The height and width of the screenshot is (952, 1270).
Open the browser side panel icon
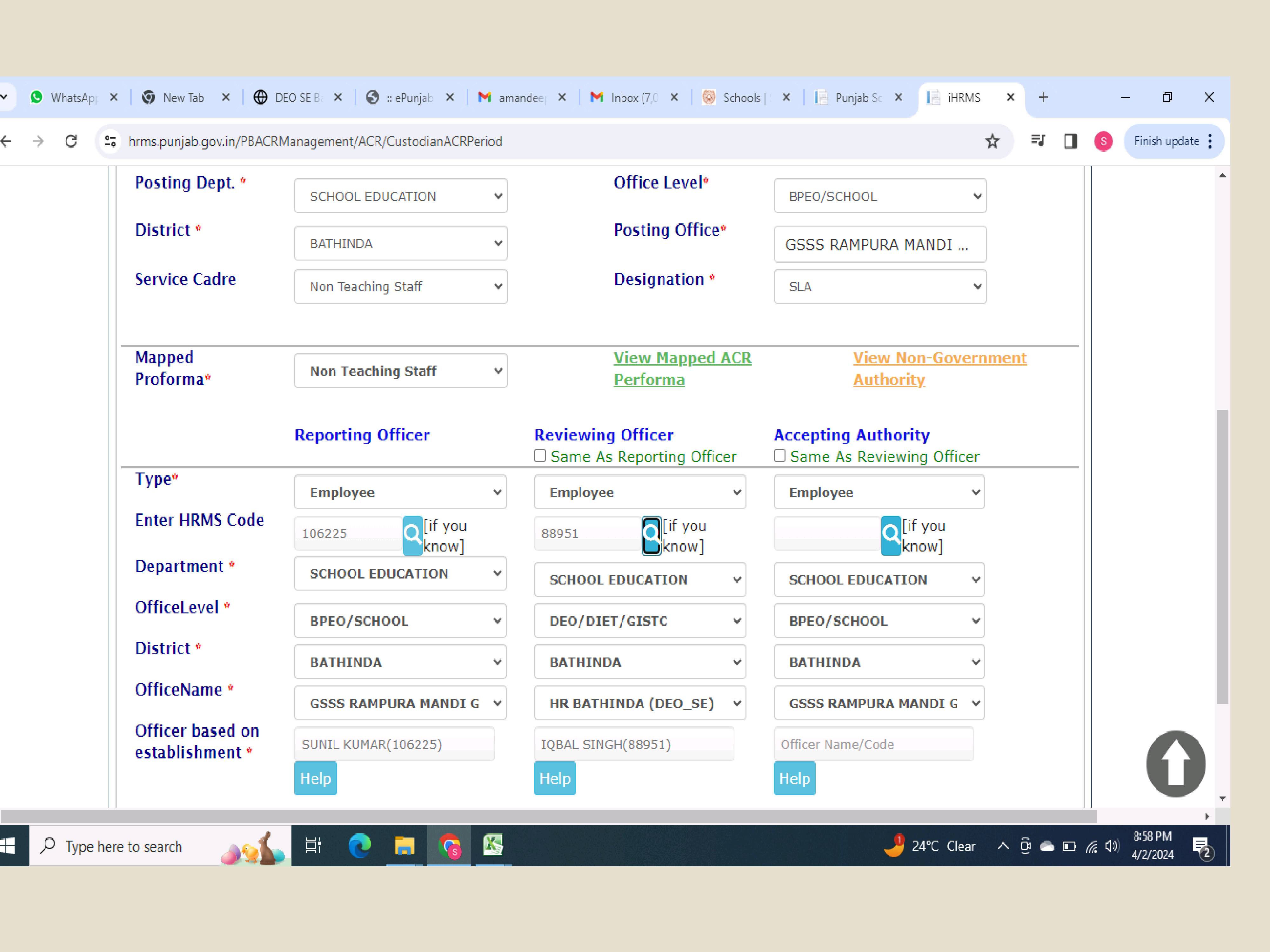(1070, 141)
